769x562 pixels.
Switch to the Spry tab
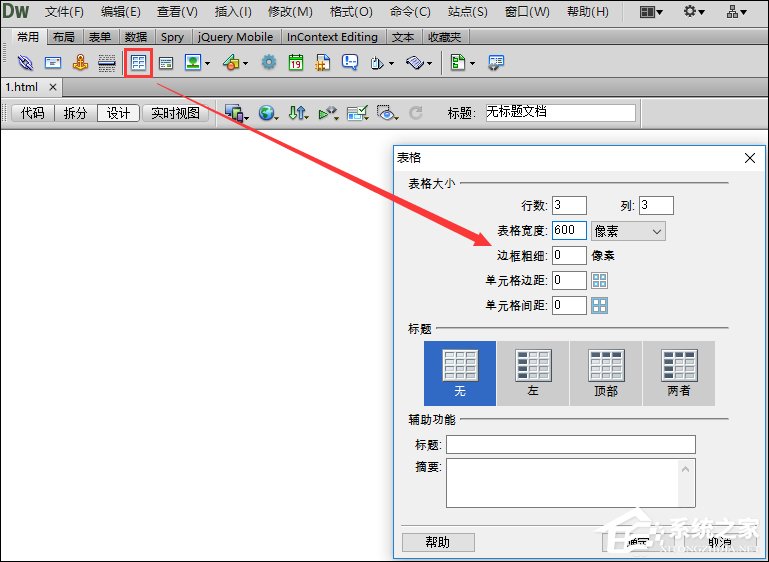tap(172, 37)
